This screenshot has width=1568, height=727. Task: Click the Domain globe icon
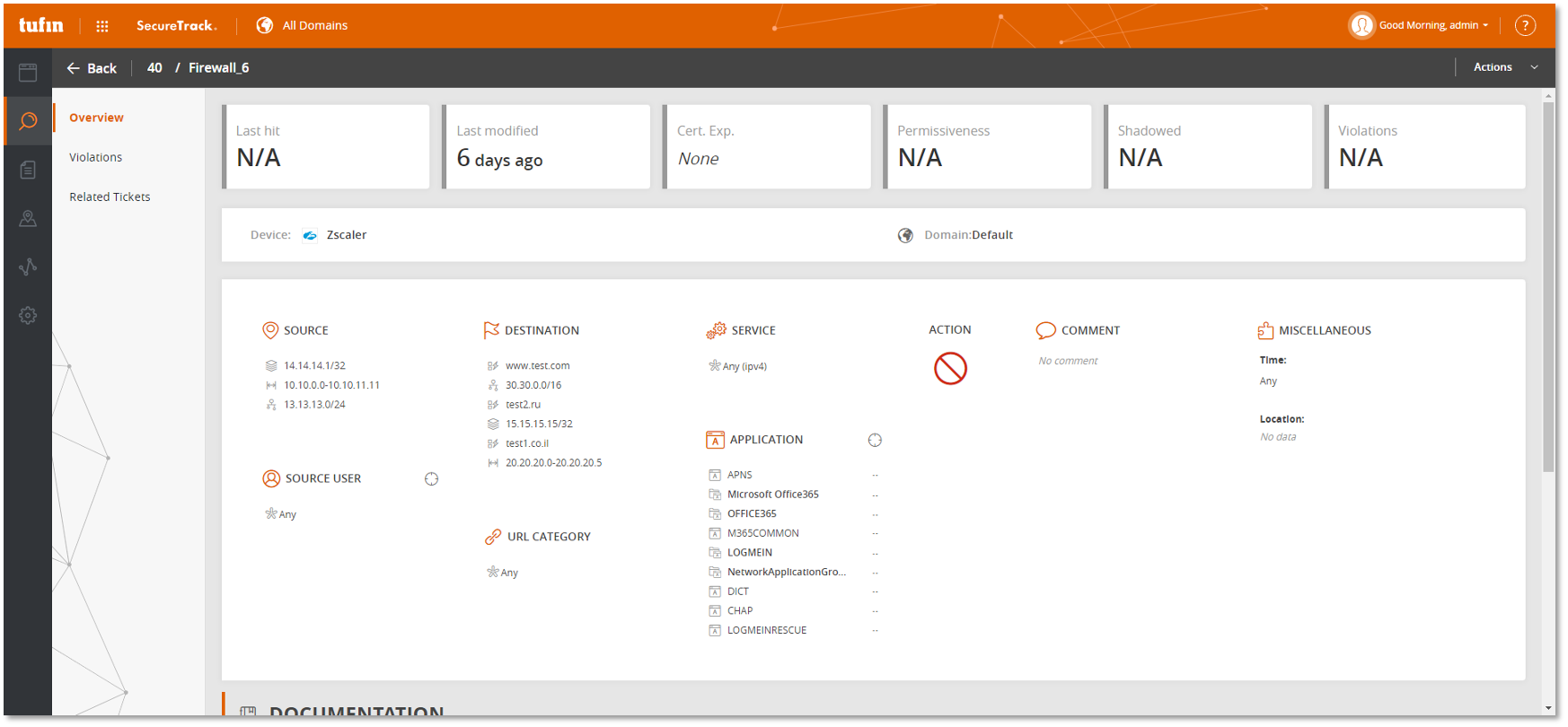coord(905,235)
